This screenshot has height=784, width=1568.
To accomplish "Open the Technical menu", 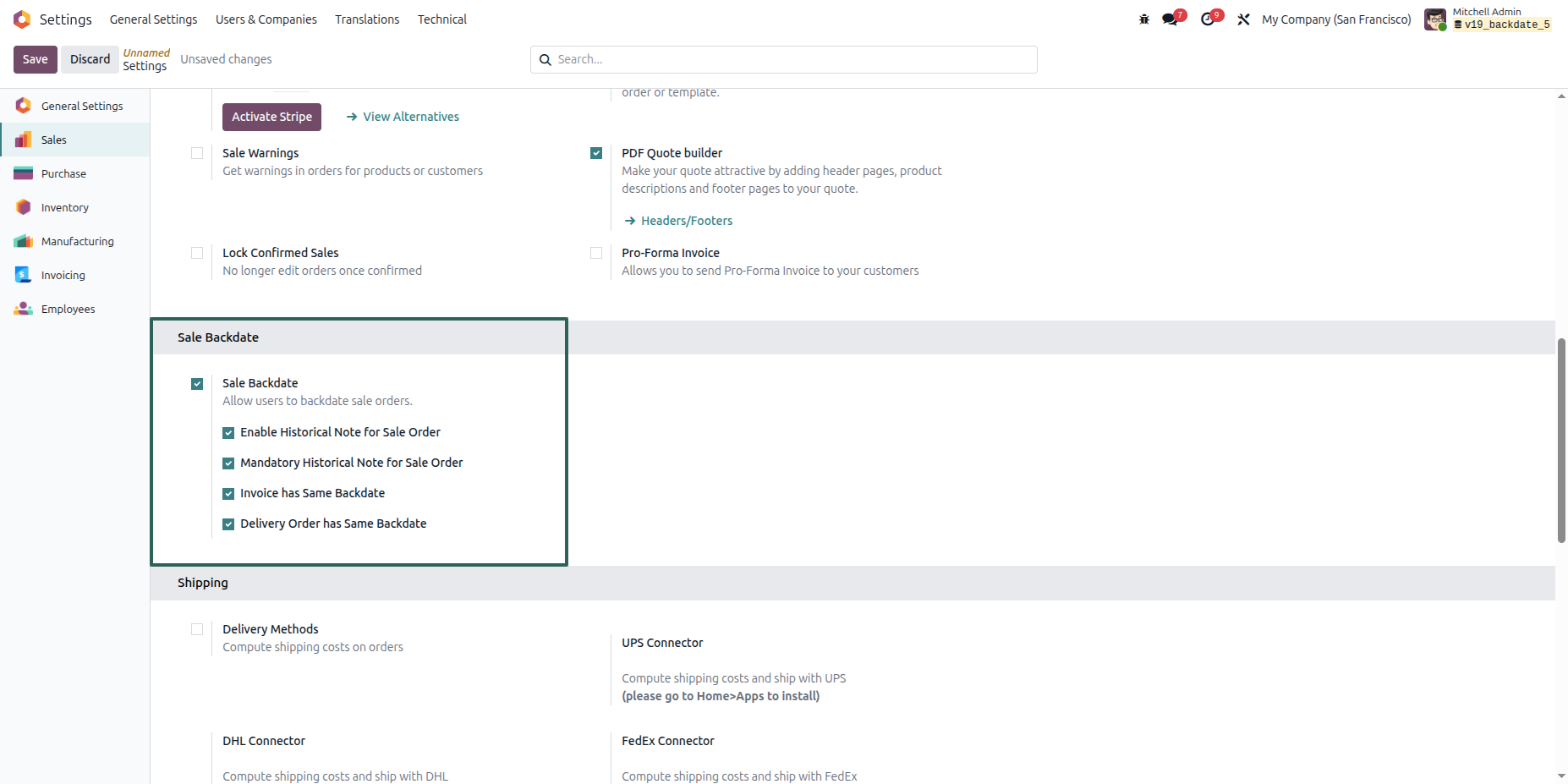I will point(442,19).
